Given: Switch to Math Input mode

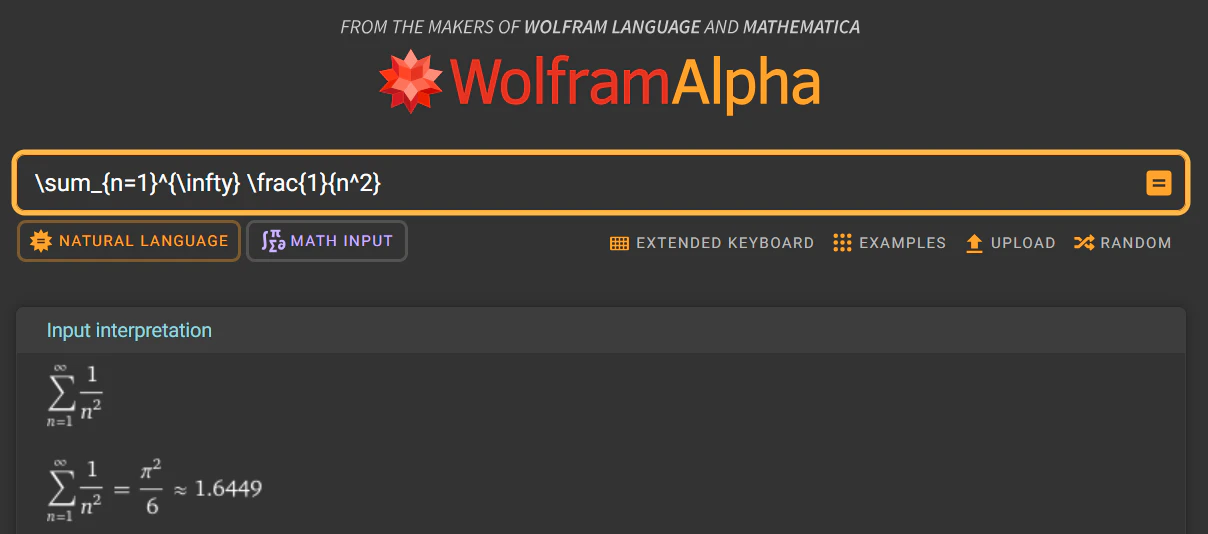Looking at the screenshot, I should coord(327,241).
